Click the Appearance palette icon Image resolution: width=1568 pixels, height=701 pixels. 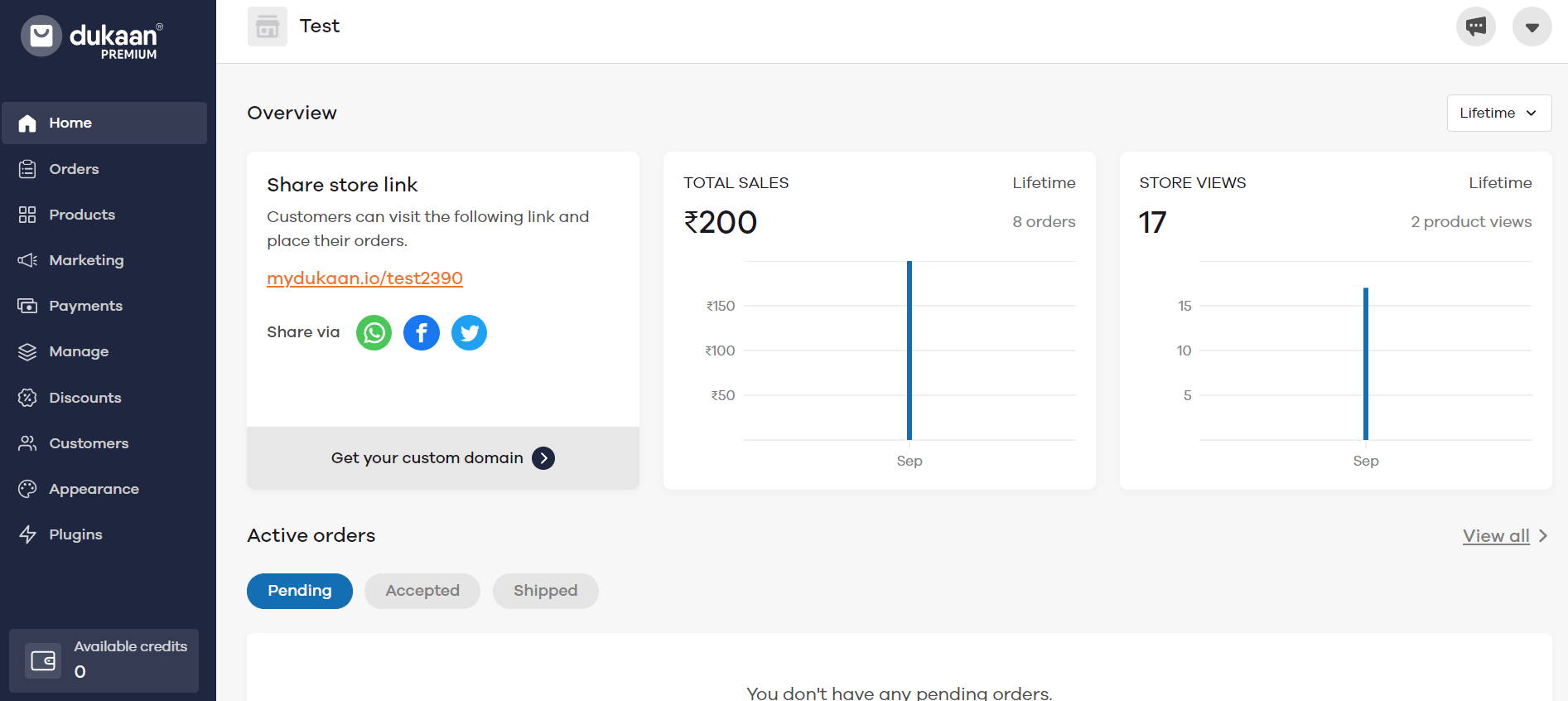[27, 489]
